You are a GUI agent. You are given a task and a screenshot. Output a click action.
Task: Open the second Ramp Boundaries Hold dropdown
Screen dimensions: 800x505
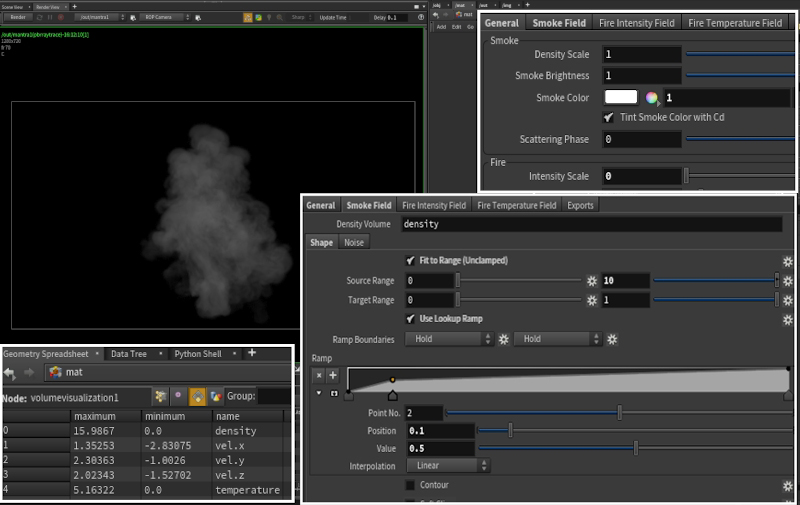(x=552, y=339)
